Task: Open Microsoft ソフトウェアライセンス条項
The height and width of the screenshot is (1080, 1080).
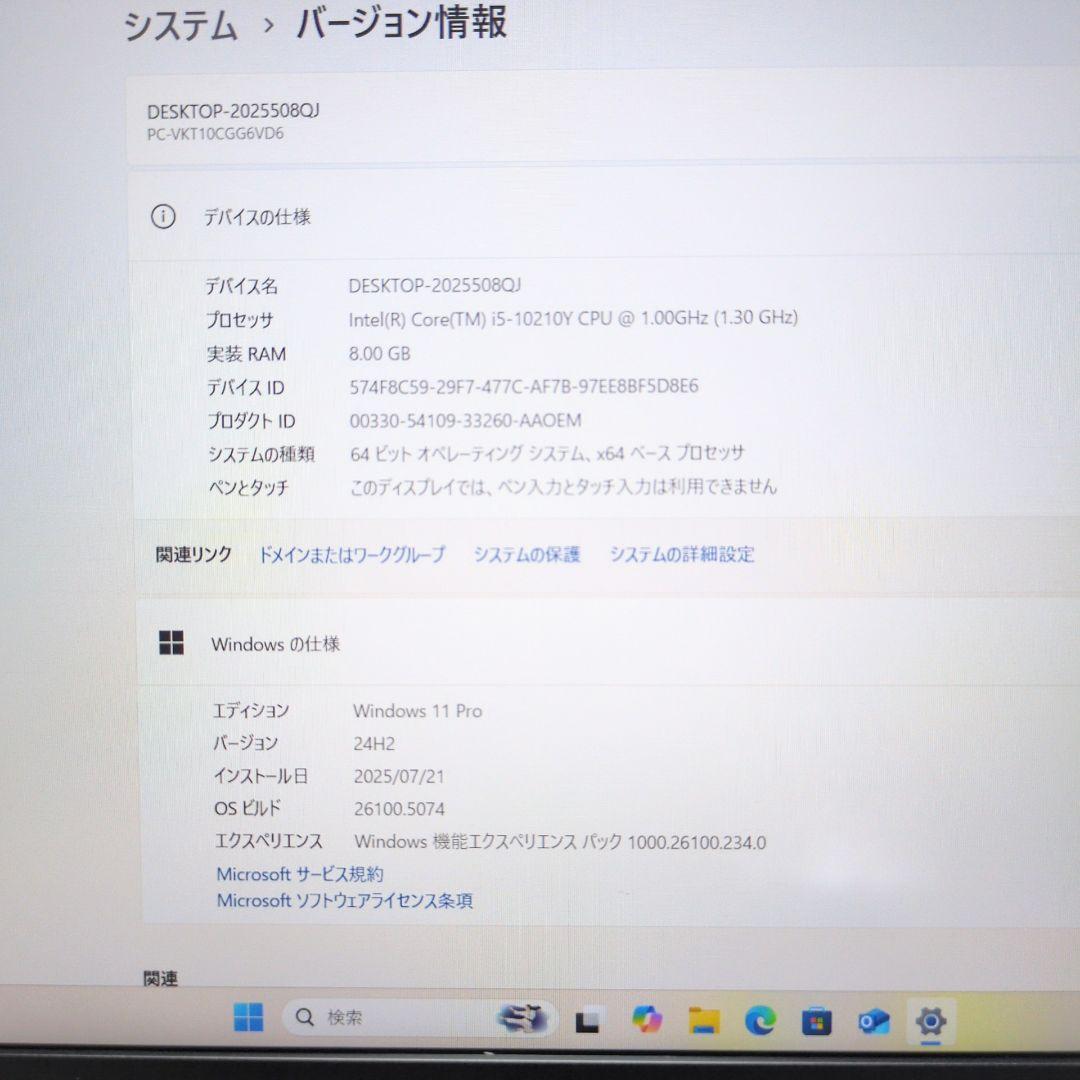Action: pos(346,900)
